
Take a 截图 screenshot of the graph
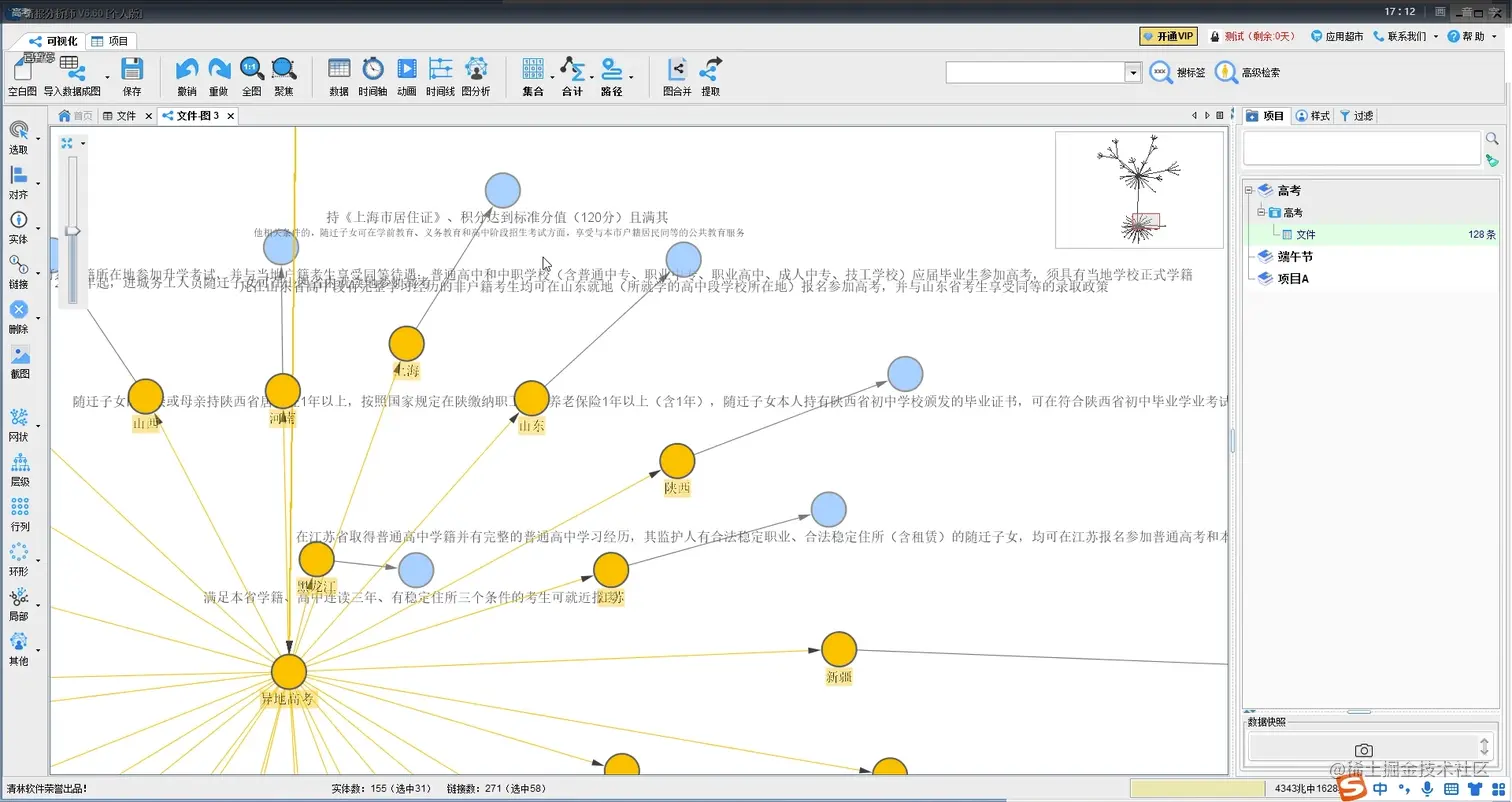(x=20, y=362)
